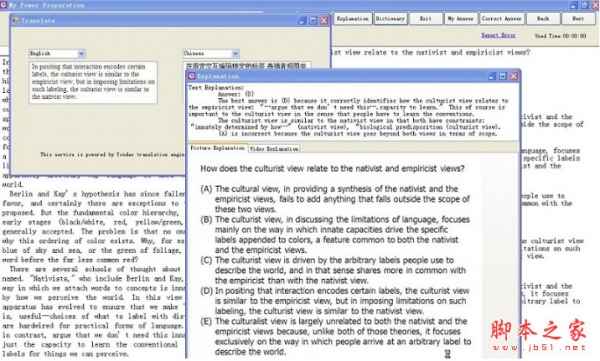Image resolution: width=600 pixels, height=361 pixels.
Task: Close the Translate window
Action: pos(324,21)
